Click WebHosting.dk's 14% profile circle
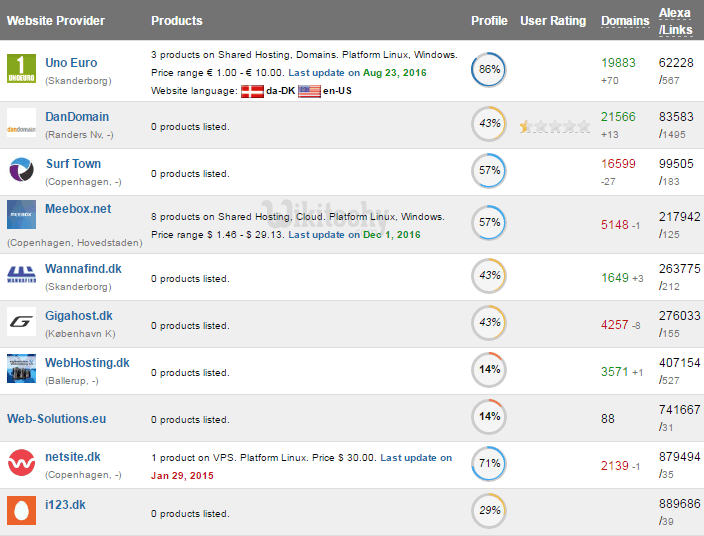704x536 pixels. (489, 370)
